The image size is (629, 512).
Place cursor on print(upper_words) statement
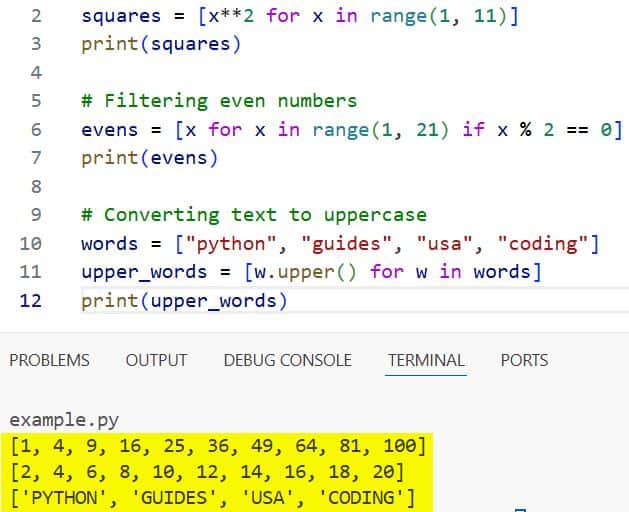(x=184, y=301)
